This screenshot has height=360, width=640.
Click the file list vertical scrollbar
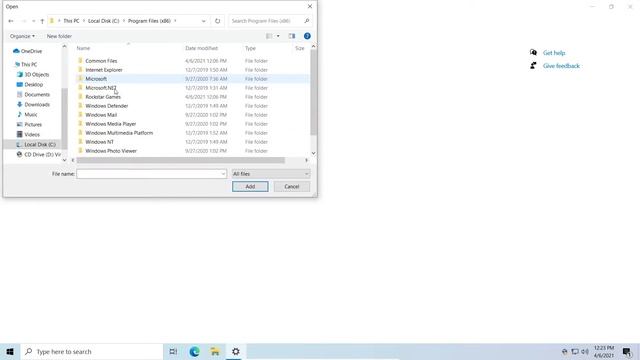click(x=313, y=93)
